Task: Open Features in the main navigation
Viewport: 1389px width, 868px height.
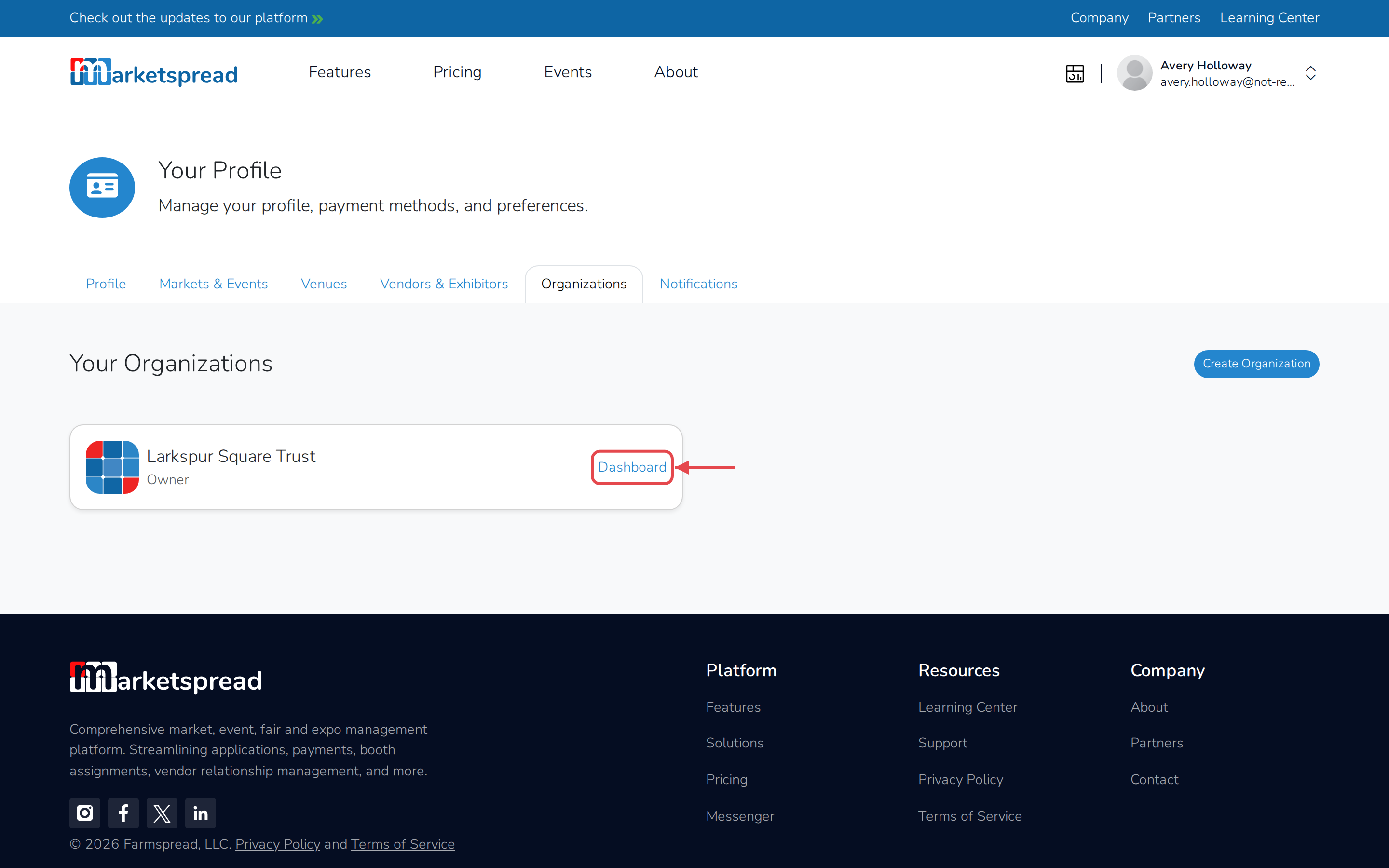Action: point(340,72)
